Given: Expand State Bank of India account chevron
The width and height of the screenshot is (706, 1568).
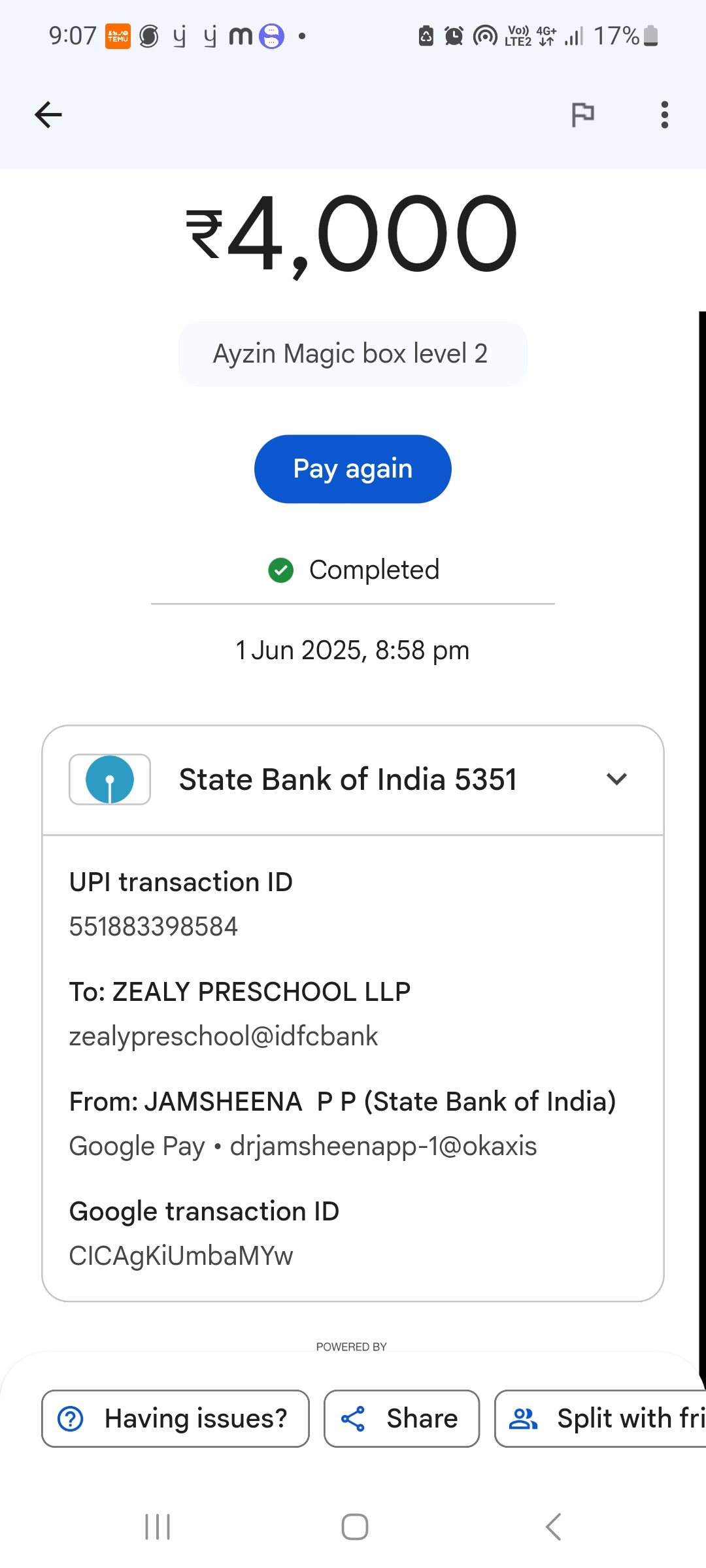Looking at the screenshot, I should (616, 779).
